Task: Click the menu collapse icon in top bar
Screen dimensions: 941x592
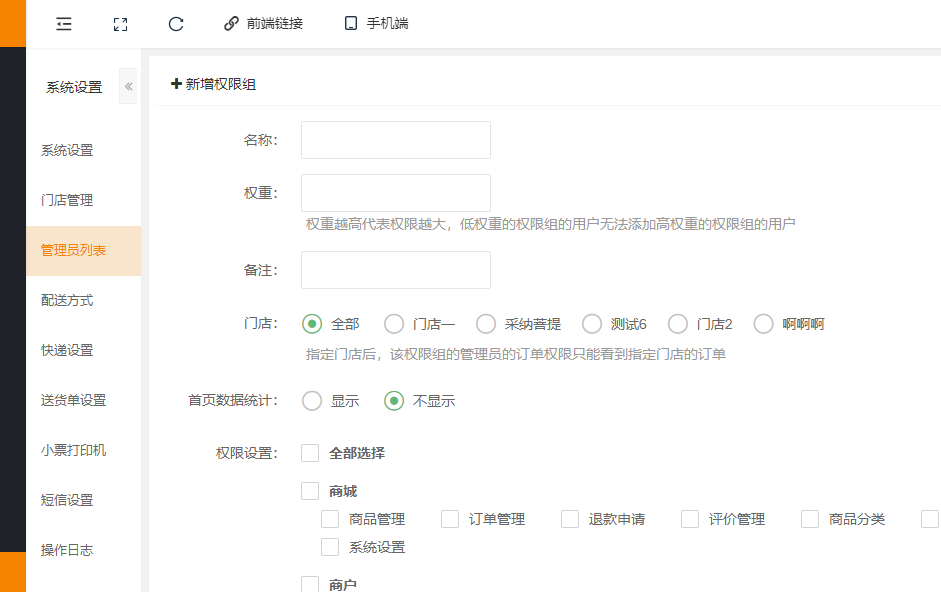Action: tap(64, 24)
